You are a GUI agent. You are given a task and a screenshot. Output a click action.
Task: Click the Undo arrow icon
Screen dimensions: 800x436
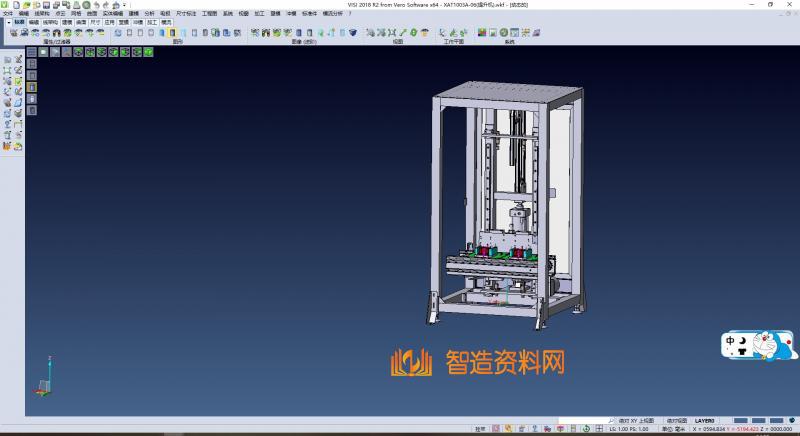click(x=96, y=5)
